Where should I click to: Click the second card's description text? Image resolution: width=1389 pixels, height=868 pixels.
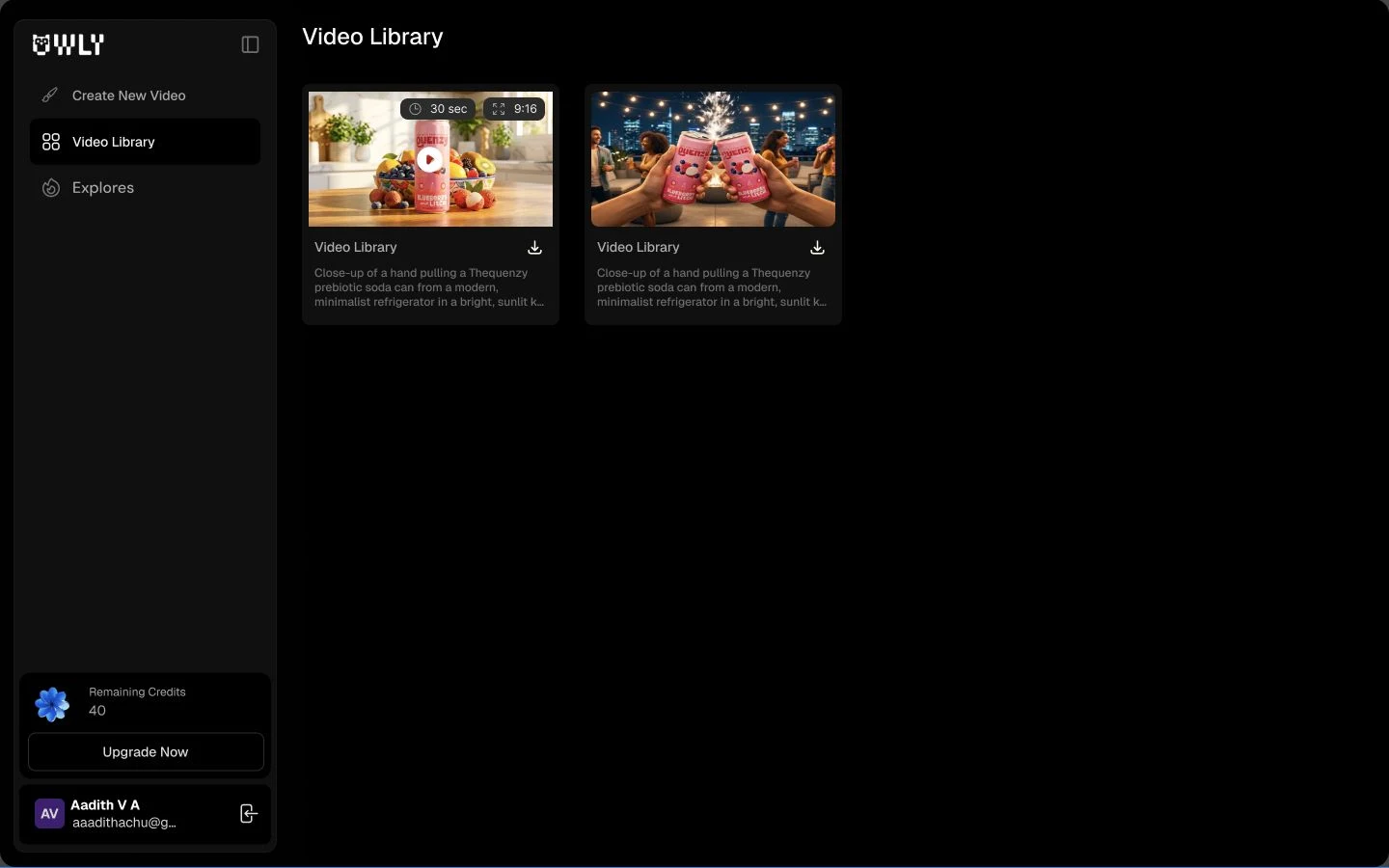point(712,287)
